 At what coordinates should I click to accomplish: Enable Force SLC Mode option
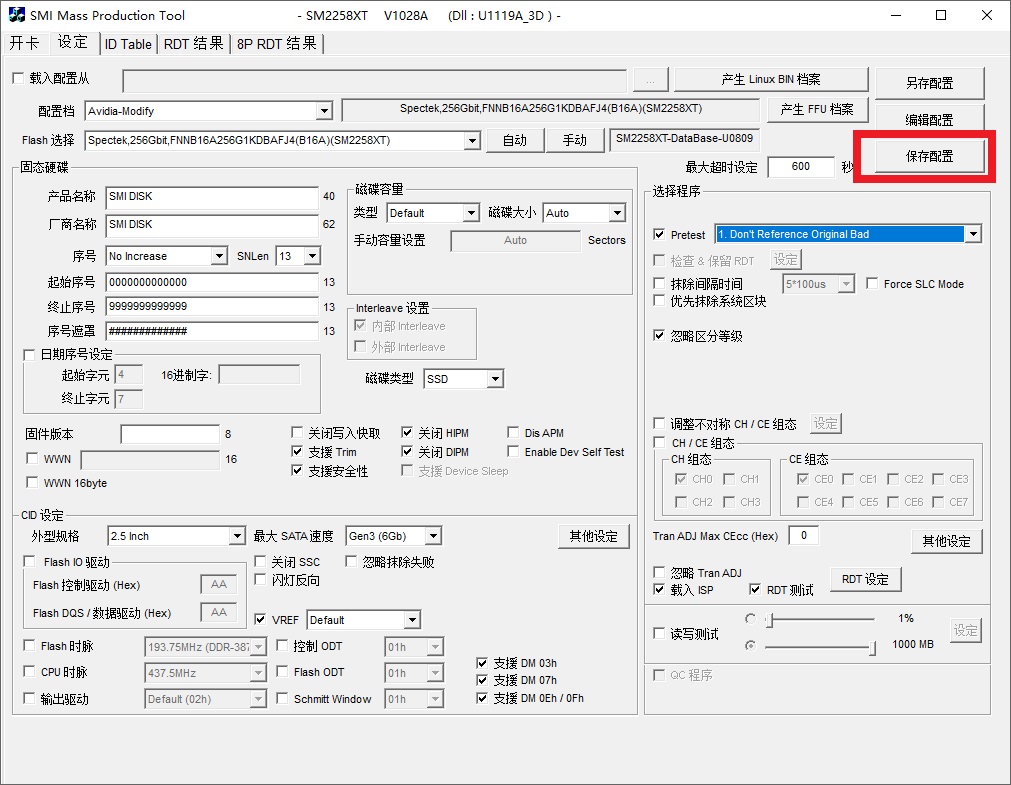[x=872, y=284]
